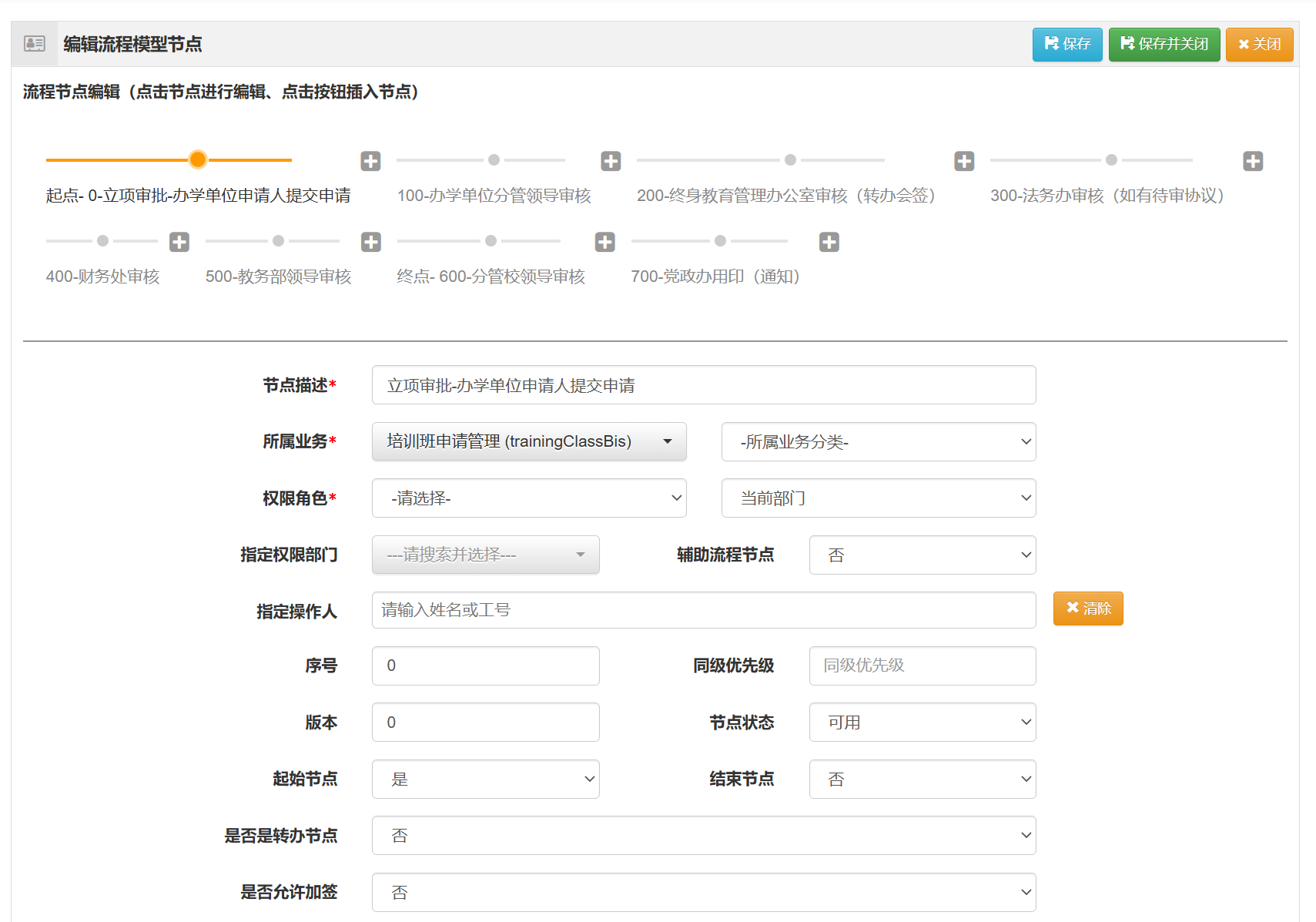Insert node after 500-教务部领导审核
The height and width of the screenshot is (922, 1316).
click(x=371, y=242)
